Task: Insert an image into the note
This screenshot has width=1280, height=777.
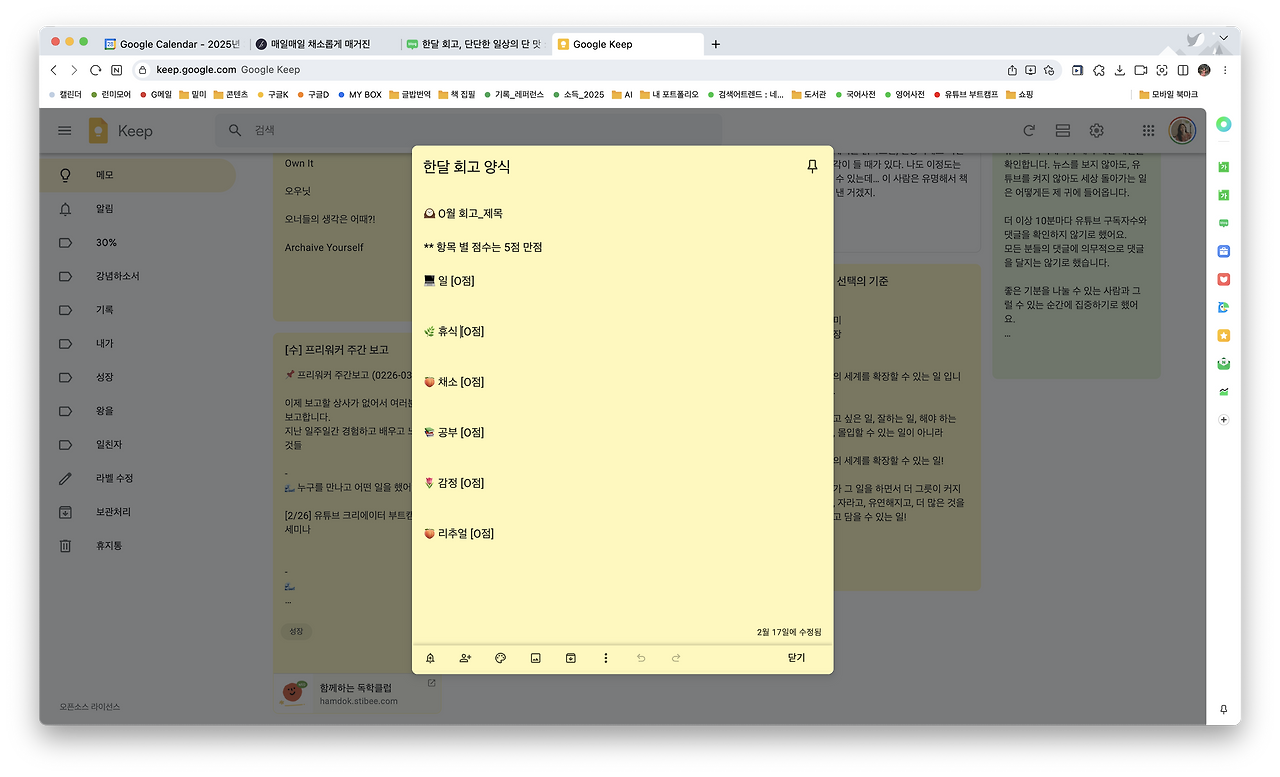Action: click(x=535, y=658)
